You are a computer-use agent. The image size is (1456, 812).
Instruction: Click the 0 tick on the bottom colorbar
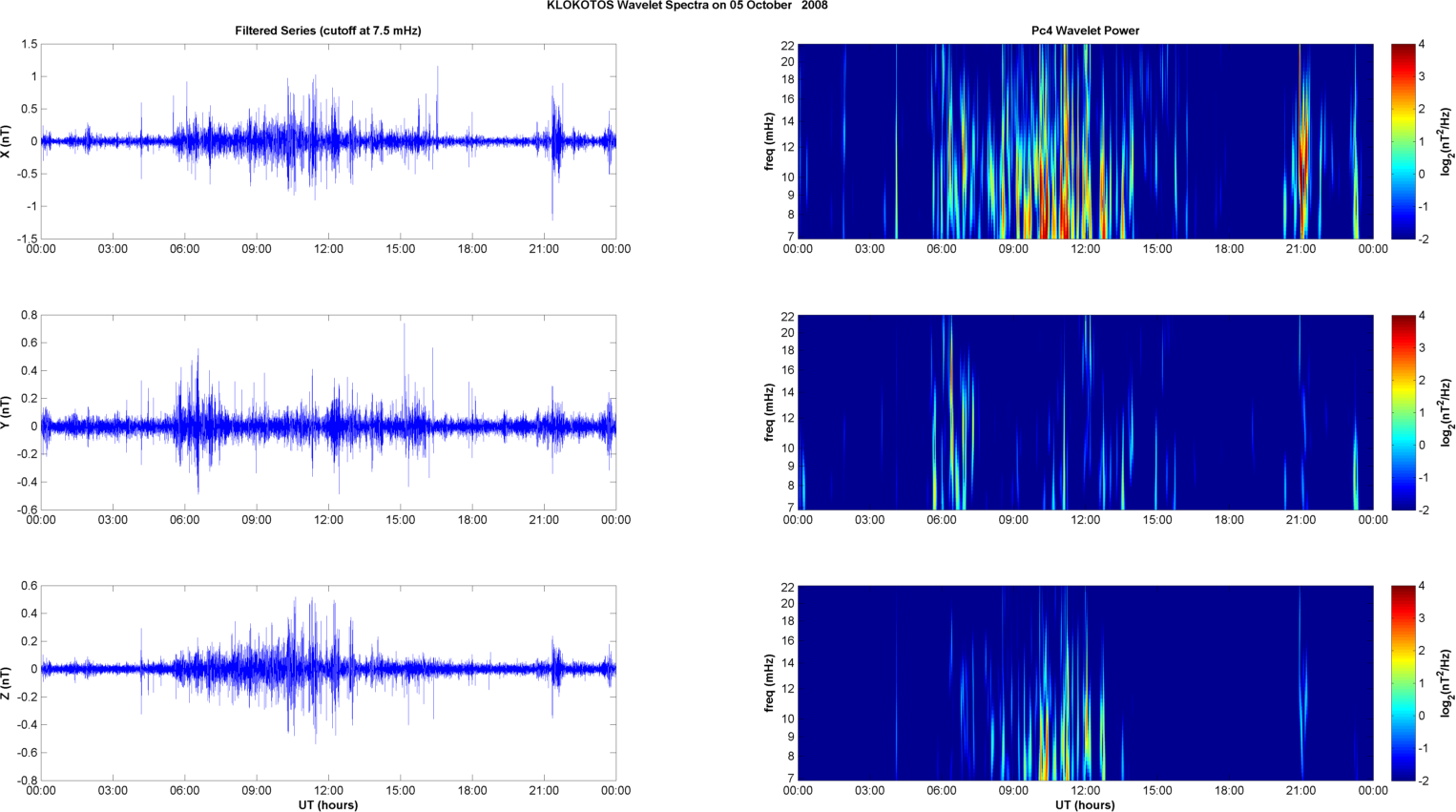[1422, 716]
